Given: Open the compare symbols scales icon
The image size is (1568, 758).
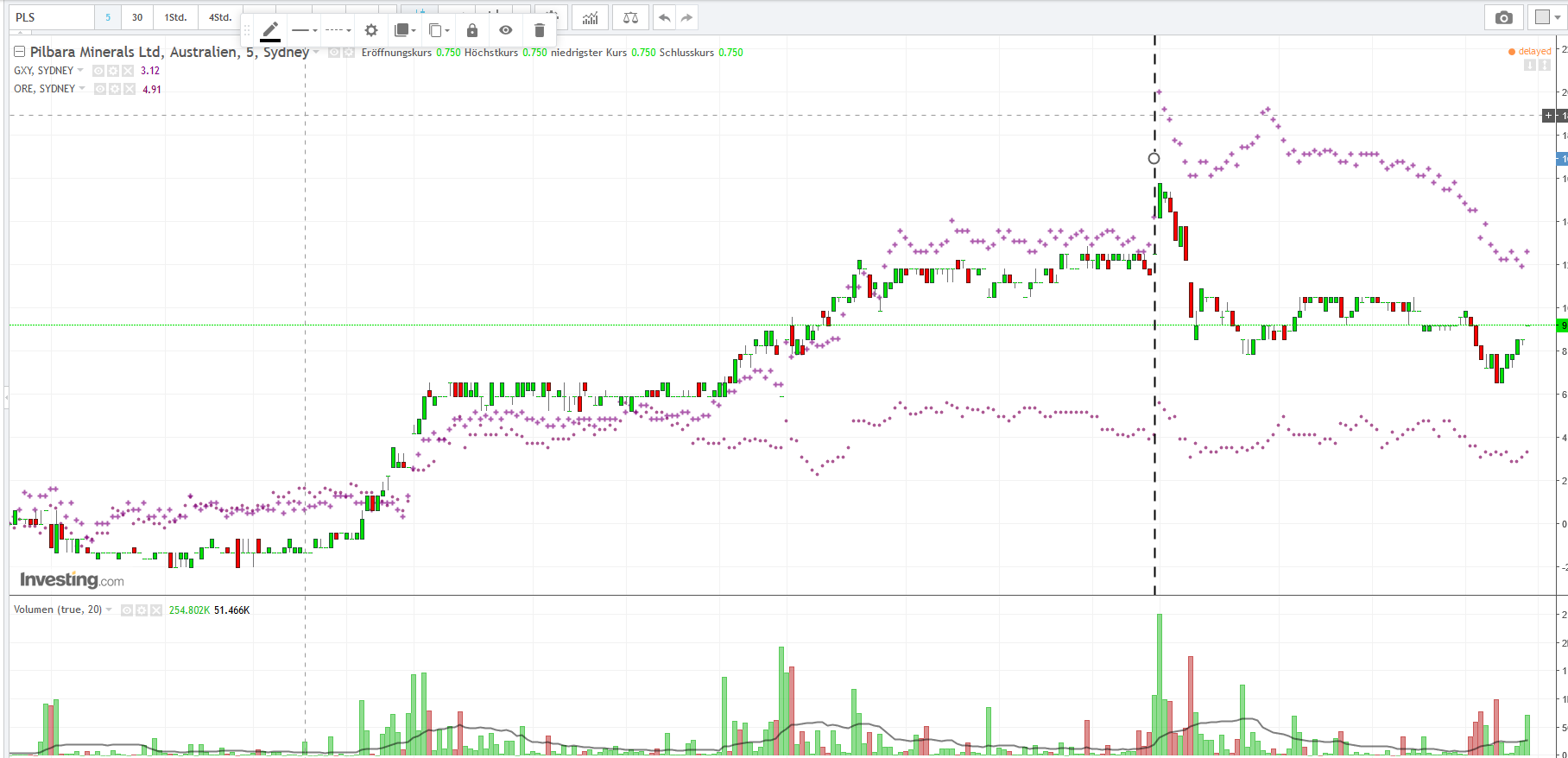Looking at the screenshot, I should pyautogui.click(x=631, y=17).
